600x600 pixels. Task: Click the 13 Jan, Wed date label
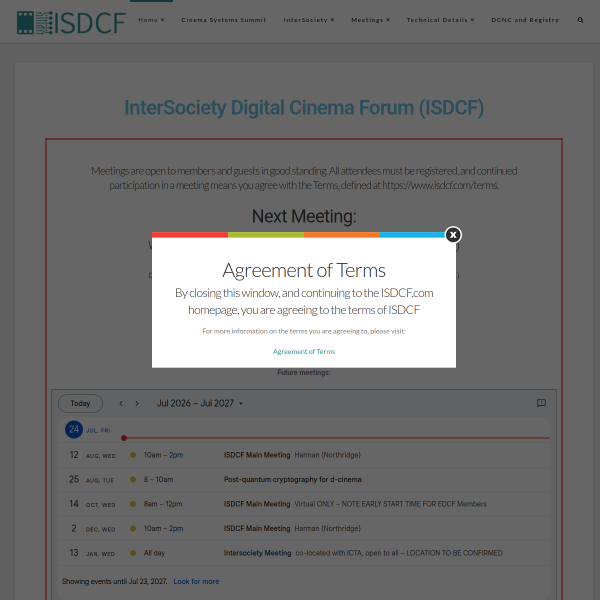click(x=92, y=553)
